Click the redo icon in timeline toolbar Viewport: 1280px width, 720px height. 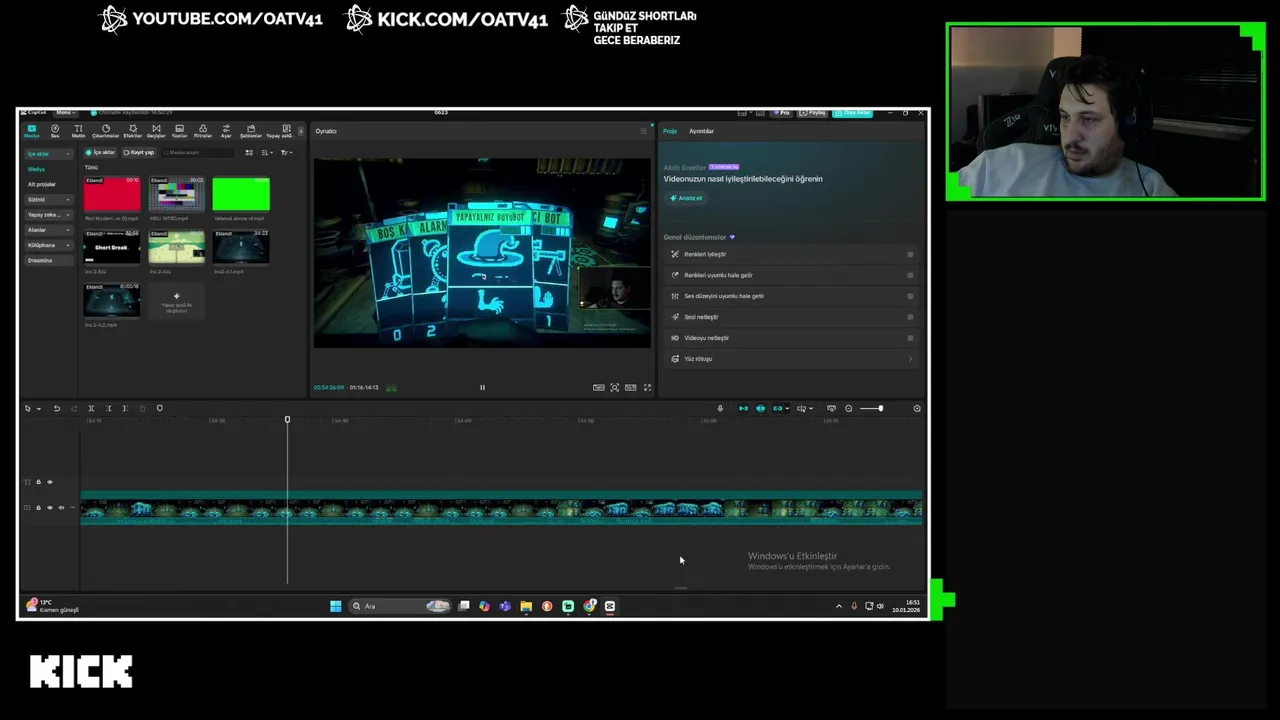tap(73, 408)
